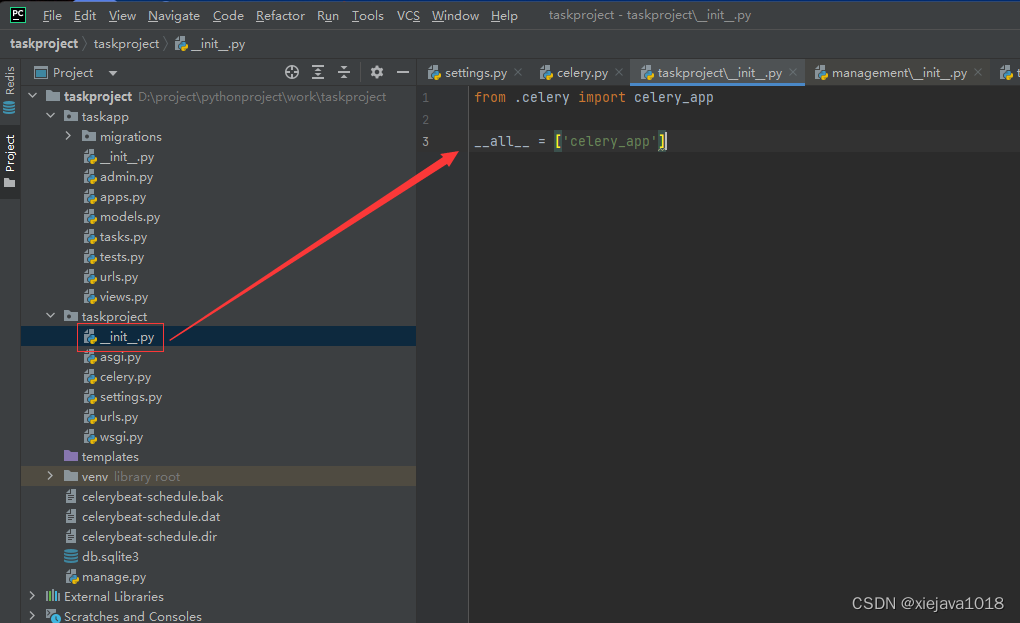
Task: Open Project panel settings gear
Action: pyautogui.click(x=377, y=72)
